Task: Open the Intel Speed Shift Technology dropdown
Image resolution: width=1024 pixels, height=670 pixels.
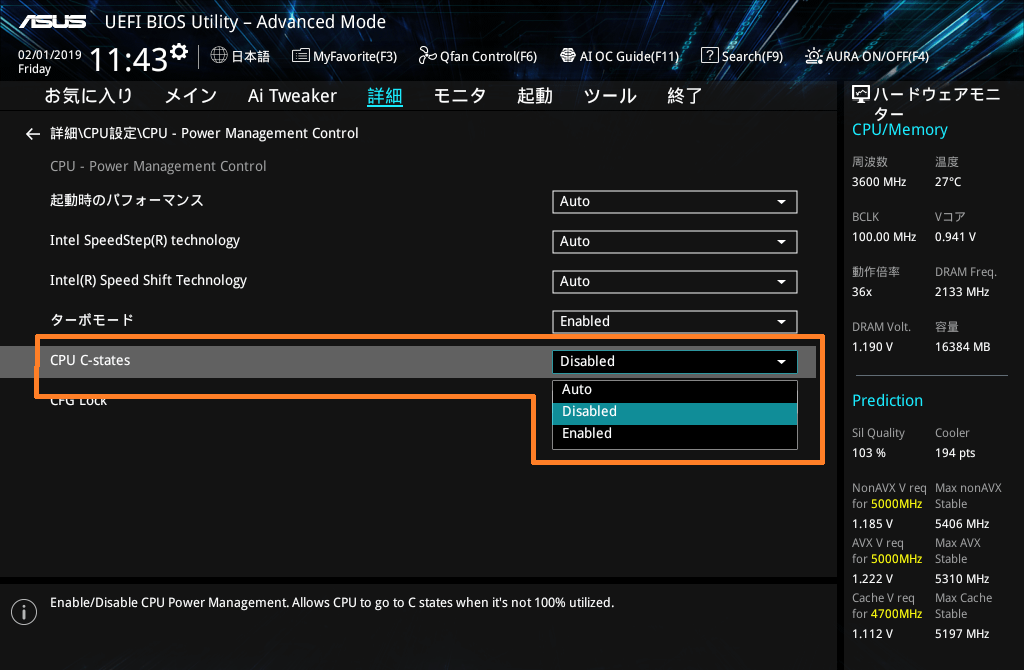Action: pos(675,281)
